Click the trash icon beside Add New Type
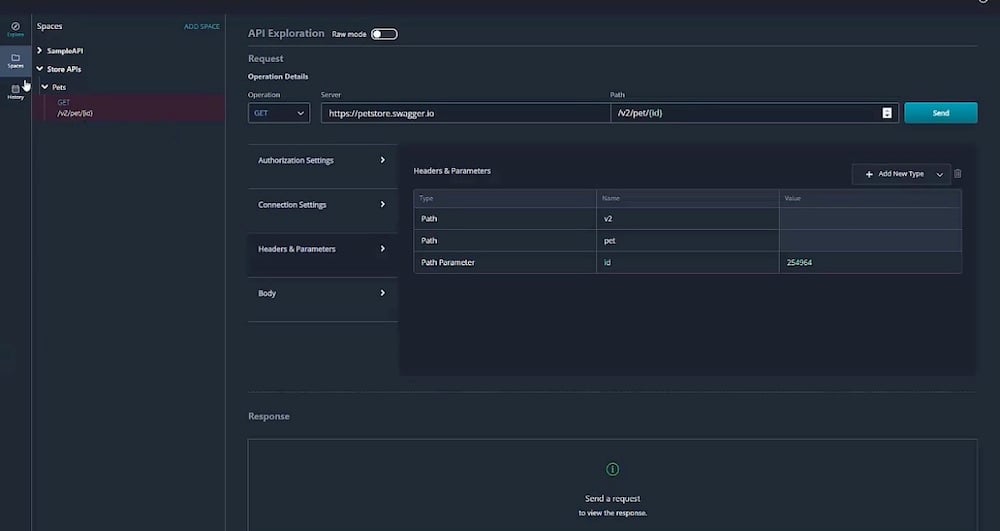Screen dimensions: 1000x531 pos(957,174)
